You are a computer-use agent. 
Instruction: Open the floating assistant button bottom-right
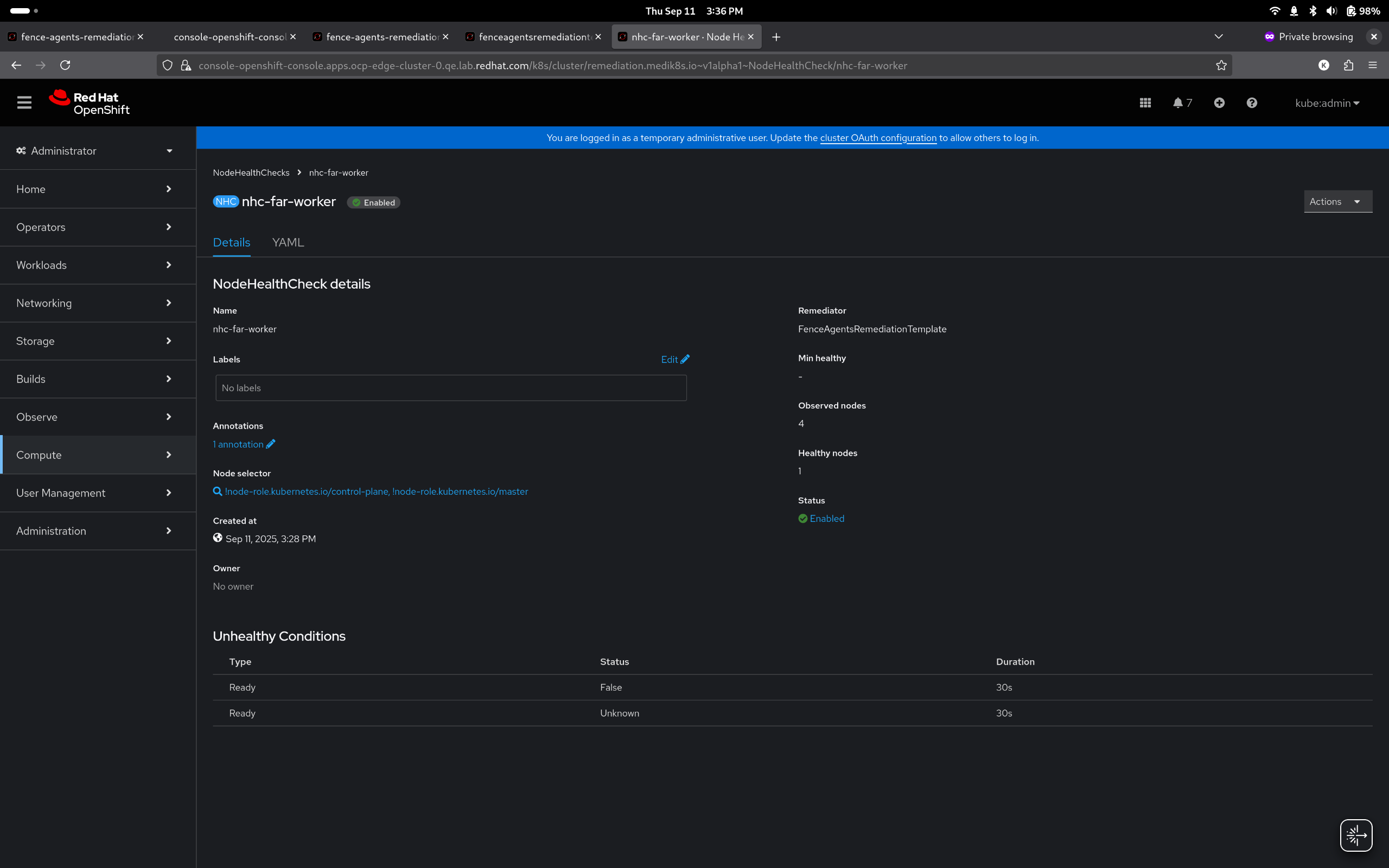[1356, 835]
